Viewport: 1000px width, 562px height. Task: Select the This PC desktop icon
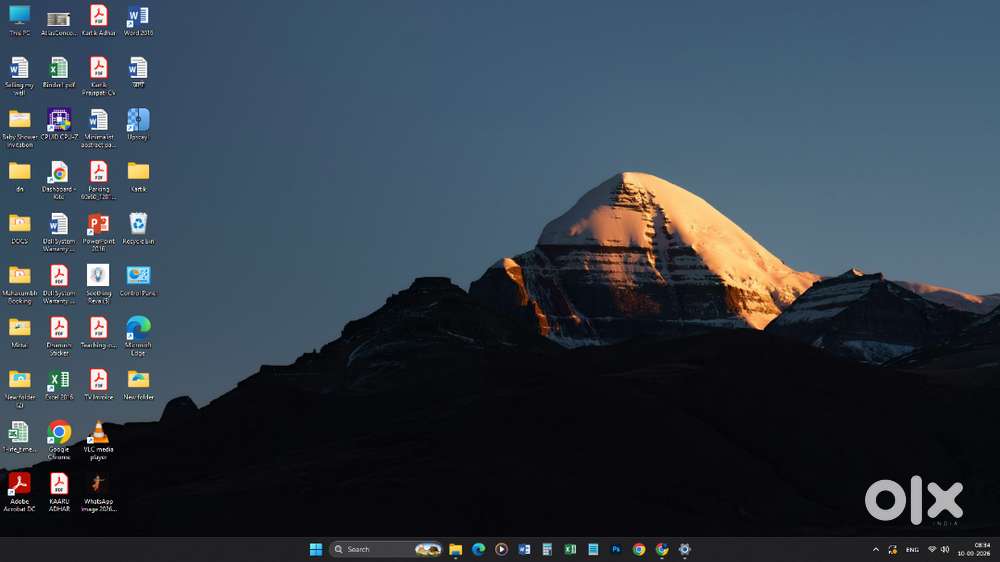[19, 20]
